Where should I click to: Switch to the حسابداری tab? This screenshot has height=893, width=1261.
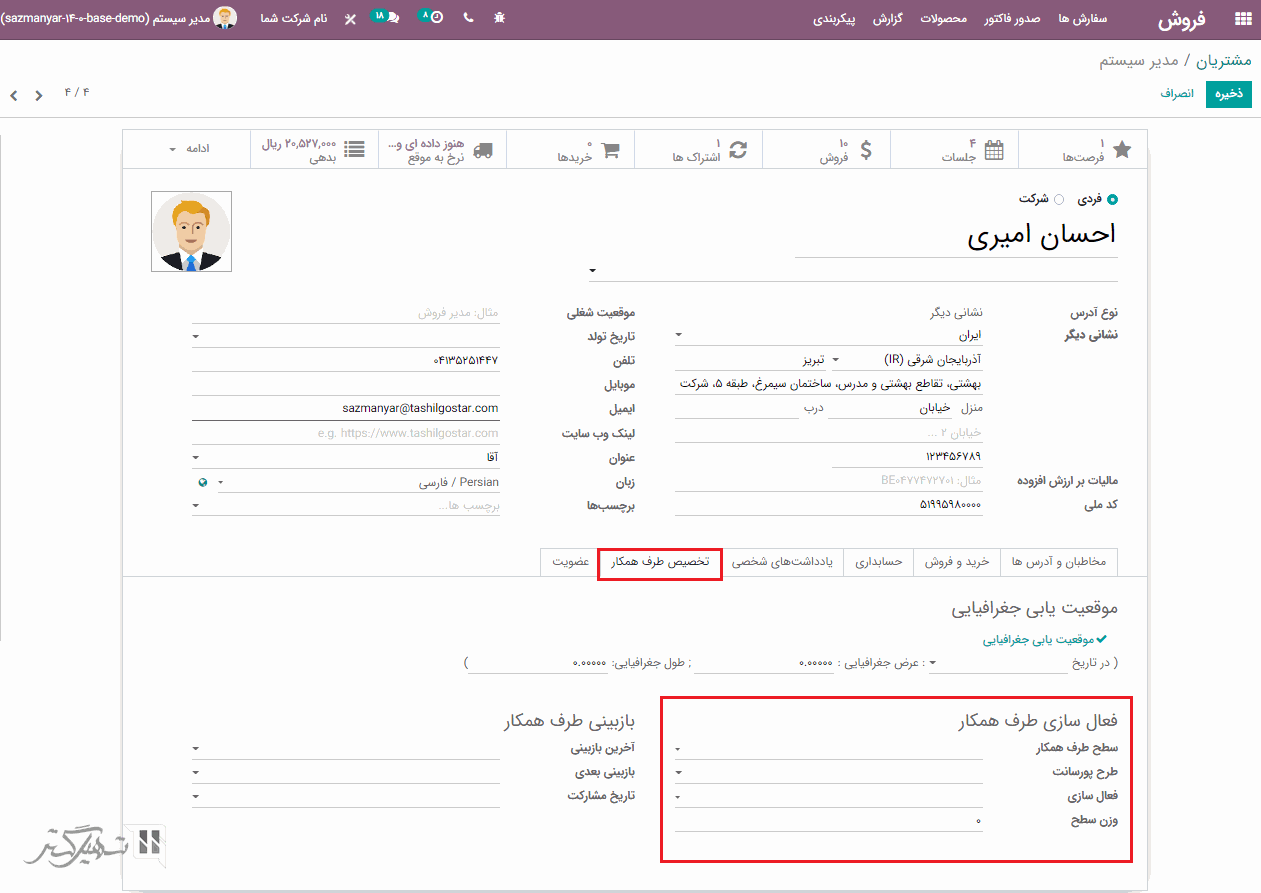pyautogui.click(x=879, y=562)
